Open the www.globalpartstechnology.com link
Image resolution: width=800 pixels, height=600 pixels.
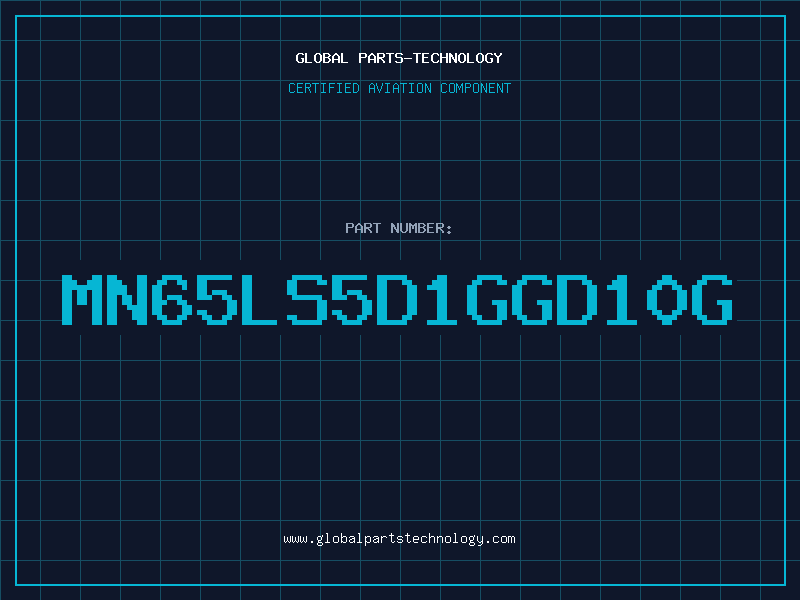[x=399, y=539]
